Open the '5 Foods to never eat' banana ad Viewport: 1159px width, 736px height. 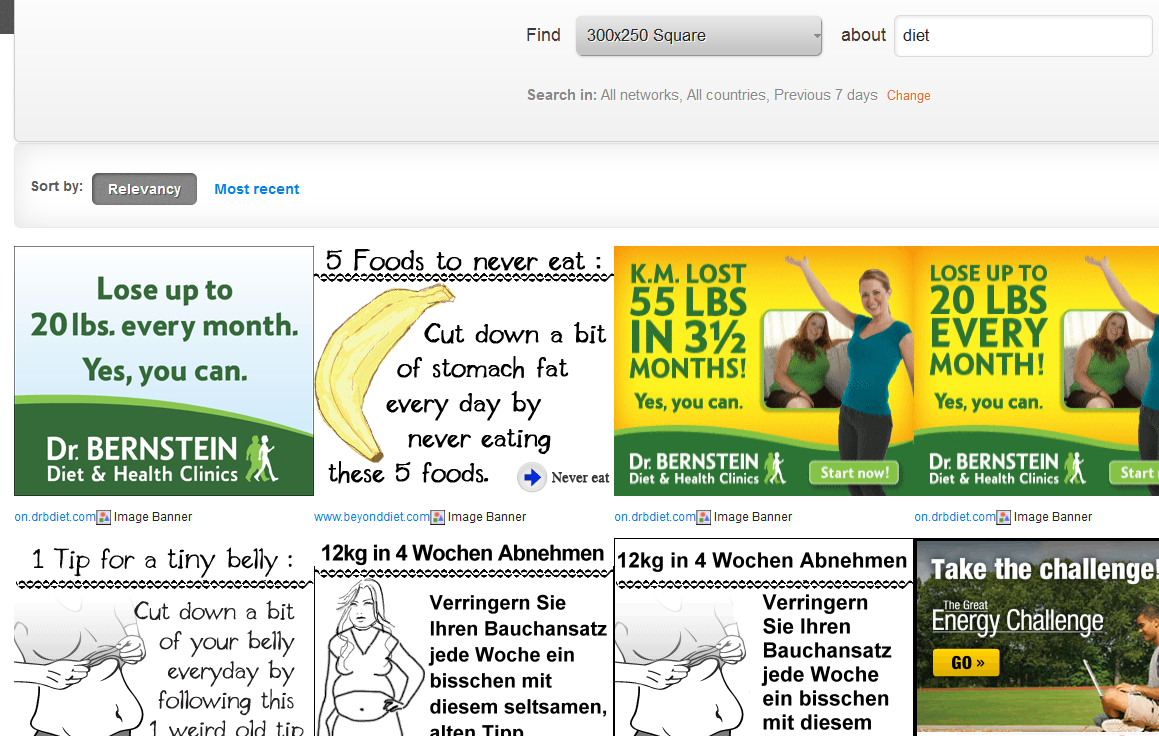click(x=464, y=371)
